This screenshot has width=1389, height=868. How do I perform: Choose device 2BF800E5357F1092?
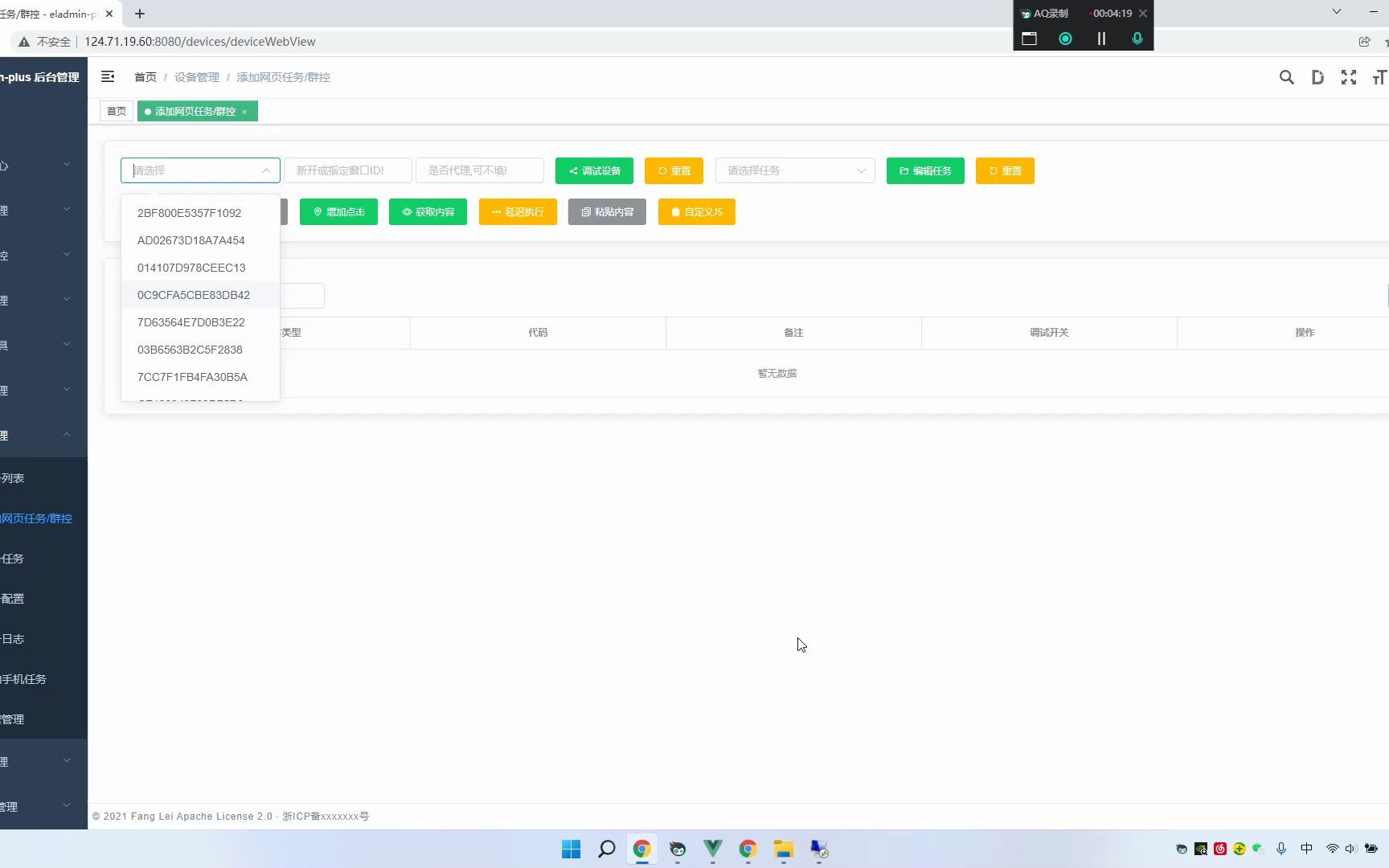pos(200,213)
